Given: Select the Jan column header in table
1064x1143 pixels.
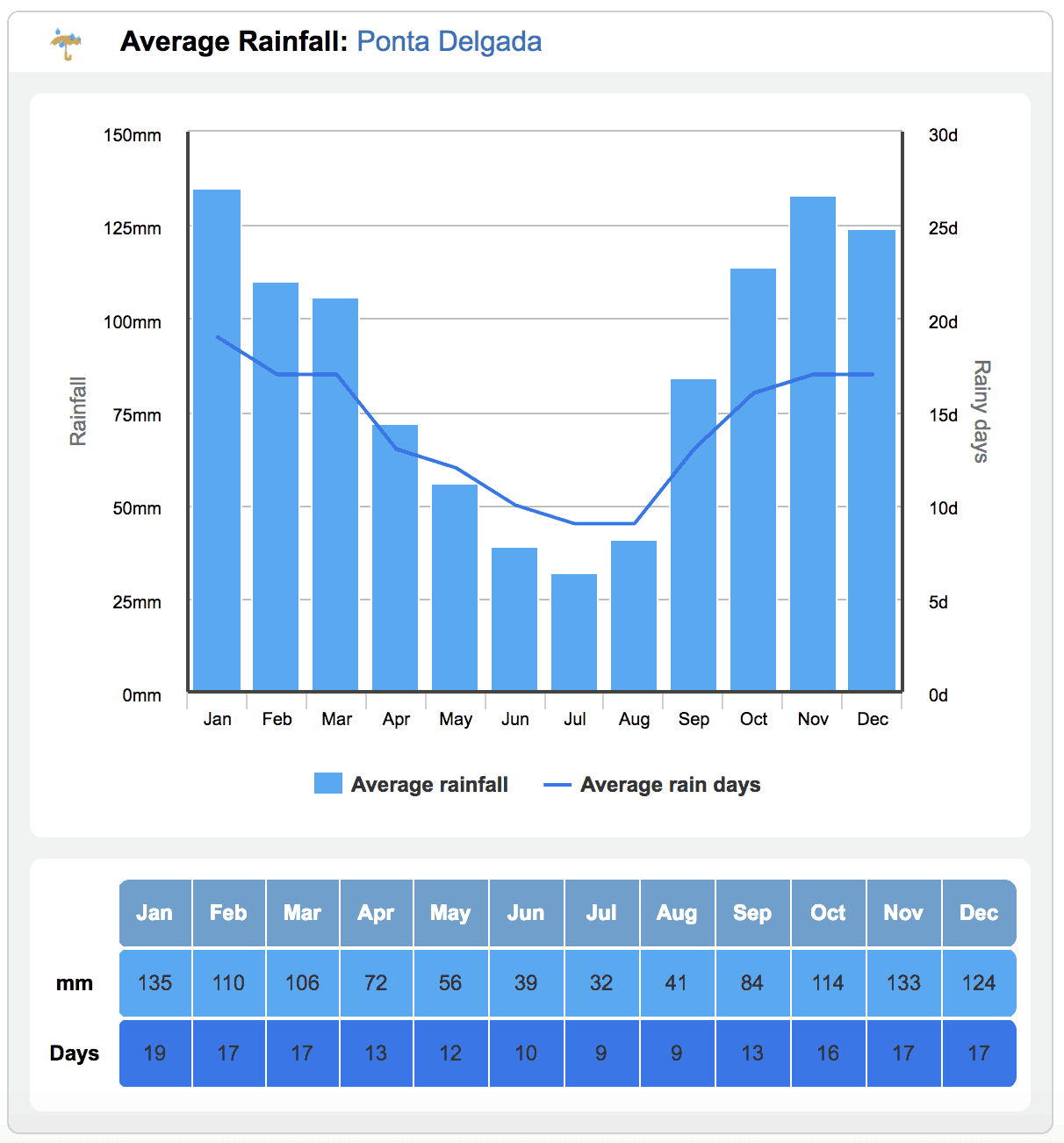Looking at the screenshot, I should tap(155, 913).
